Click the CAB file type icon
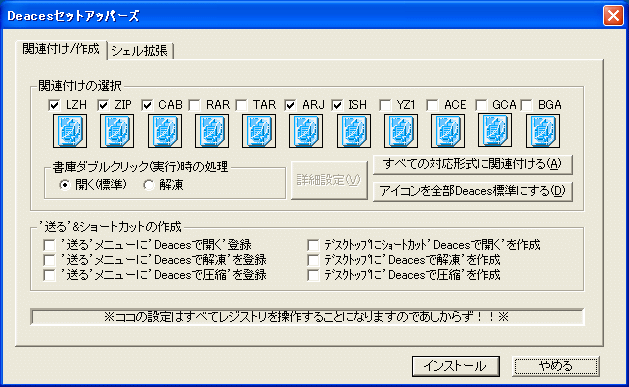 coord(164,131)
